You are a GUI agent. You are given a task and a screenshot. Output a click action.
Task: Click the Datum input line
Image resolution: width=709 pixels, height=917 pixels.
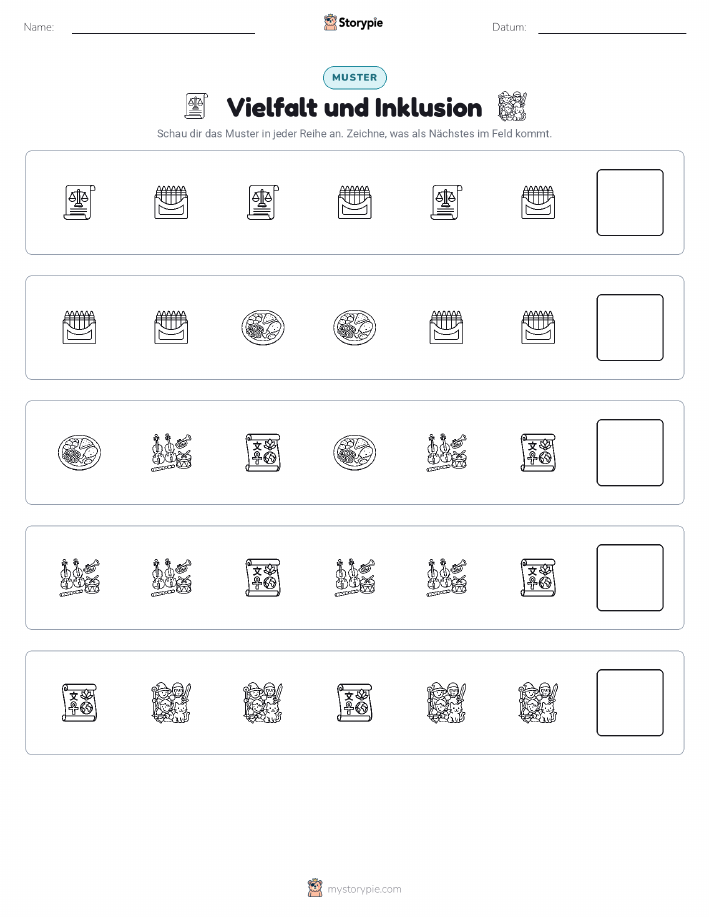click(612, 33)
